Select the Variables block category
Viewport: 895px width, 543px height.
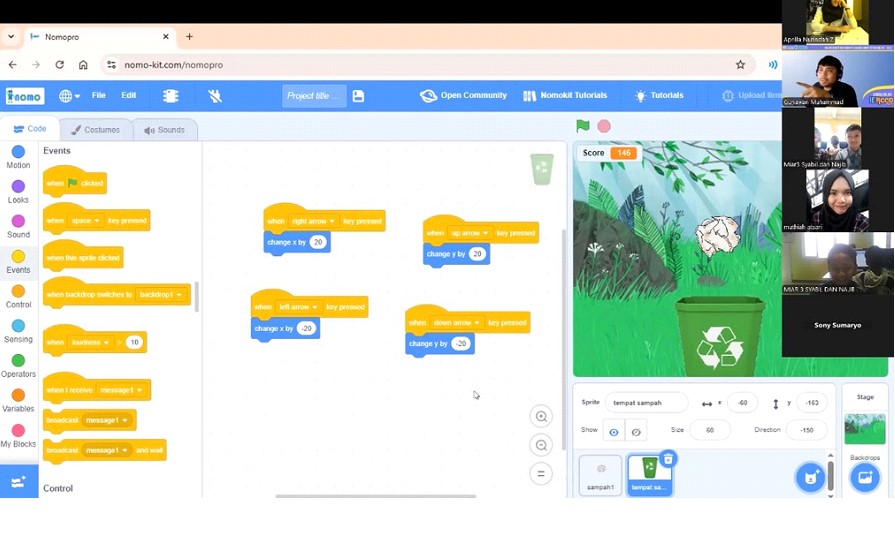[18, 401]
